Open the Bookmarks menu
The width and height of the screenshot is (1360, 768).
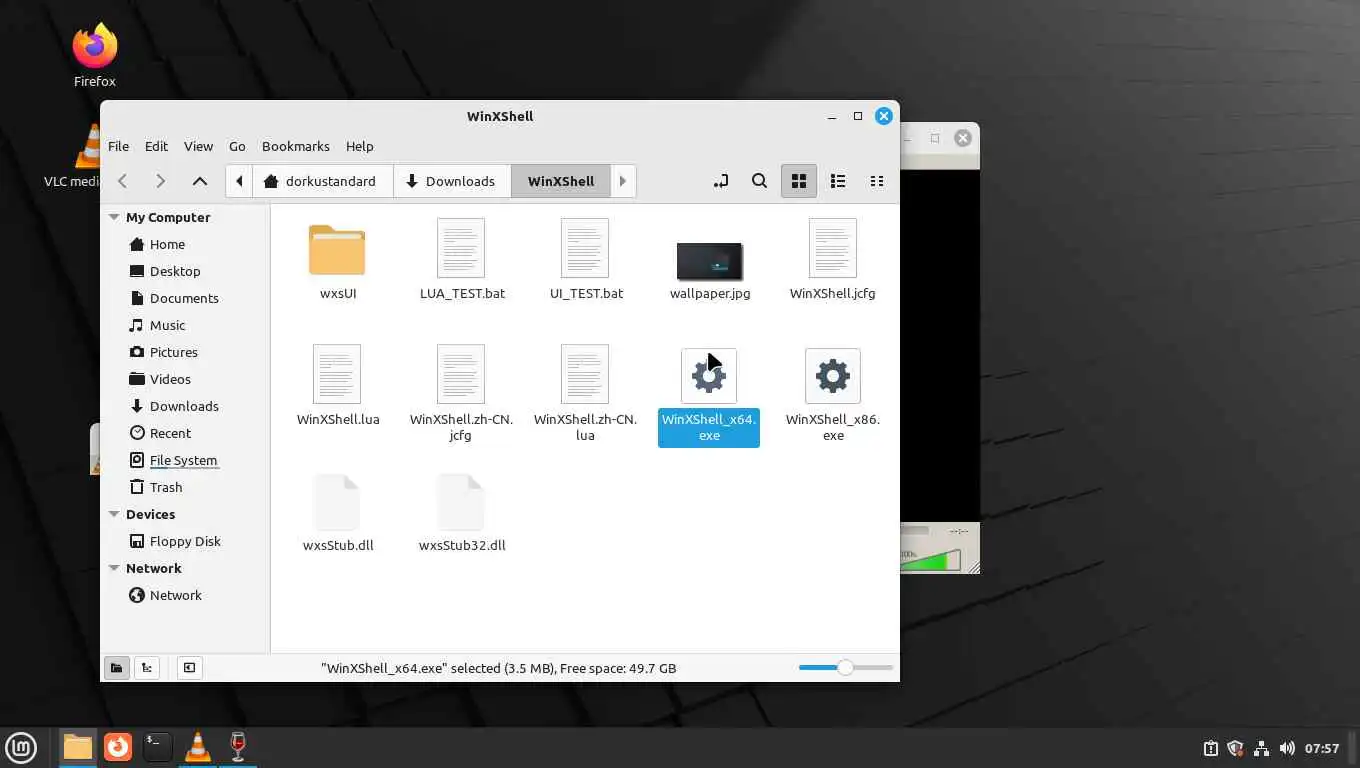click(x=295, y=146)
